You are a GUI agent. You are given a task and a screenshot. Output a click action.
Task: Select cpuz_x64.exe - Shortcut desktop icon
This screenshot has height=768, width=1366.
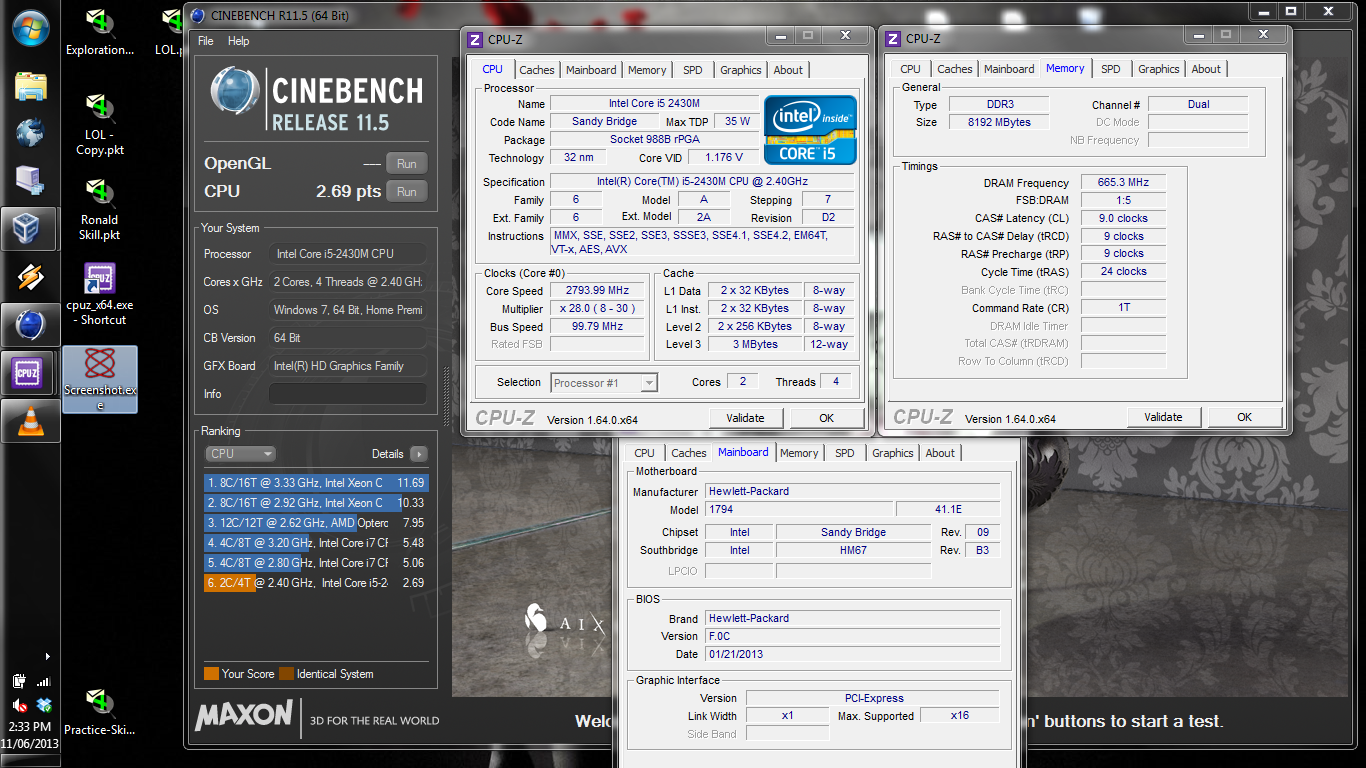click(x=99, y=294)
